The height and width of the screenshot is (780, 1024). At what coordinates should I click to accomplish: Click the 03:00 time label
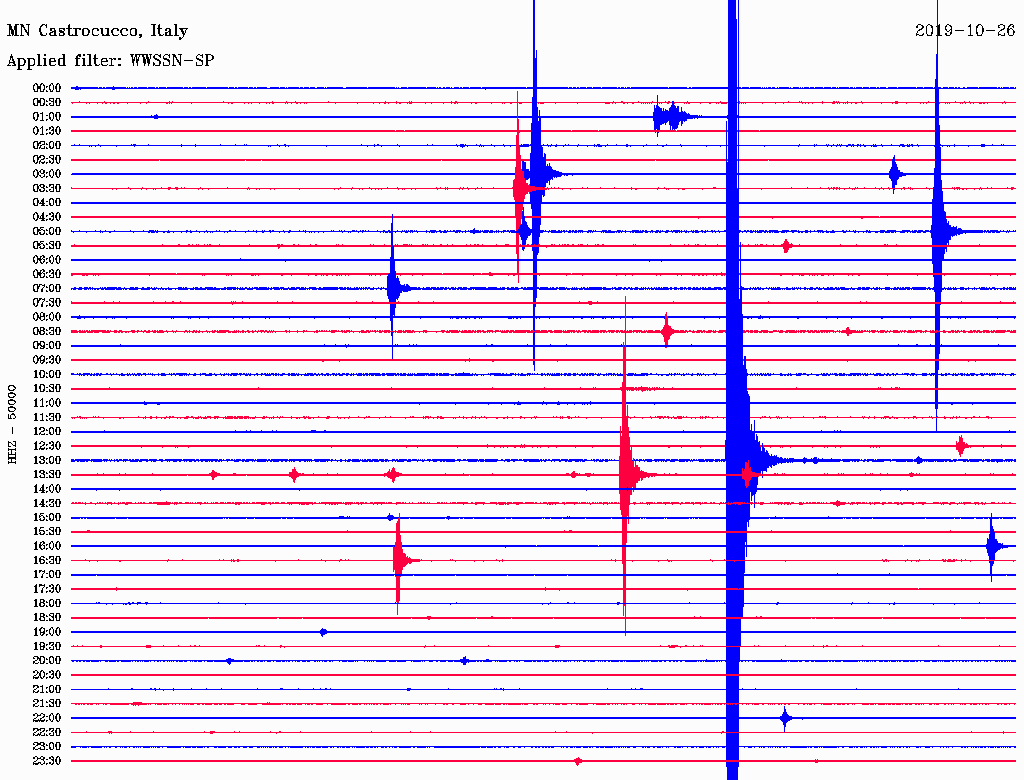[47, 174]
